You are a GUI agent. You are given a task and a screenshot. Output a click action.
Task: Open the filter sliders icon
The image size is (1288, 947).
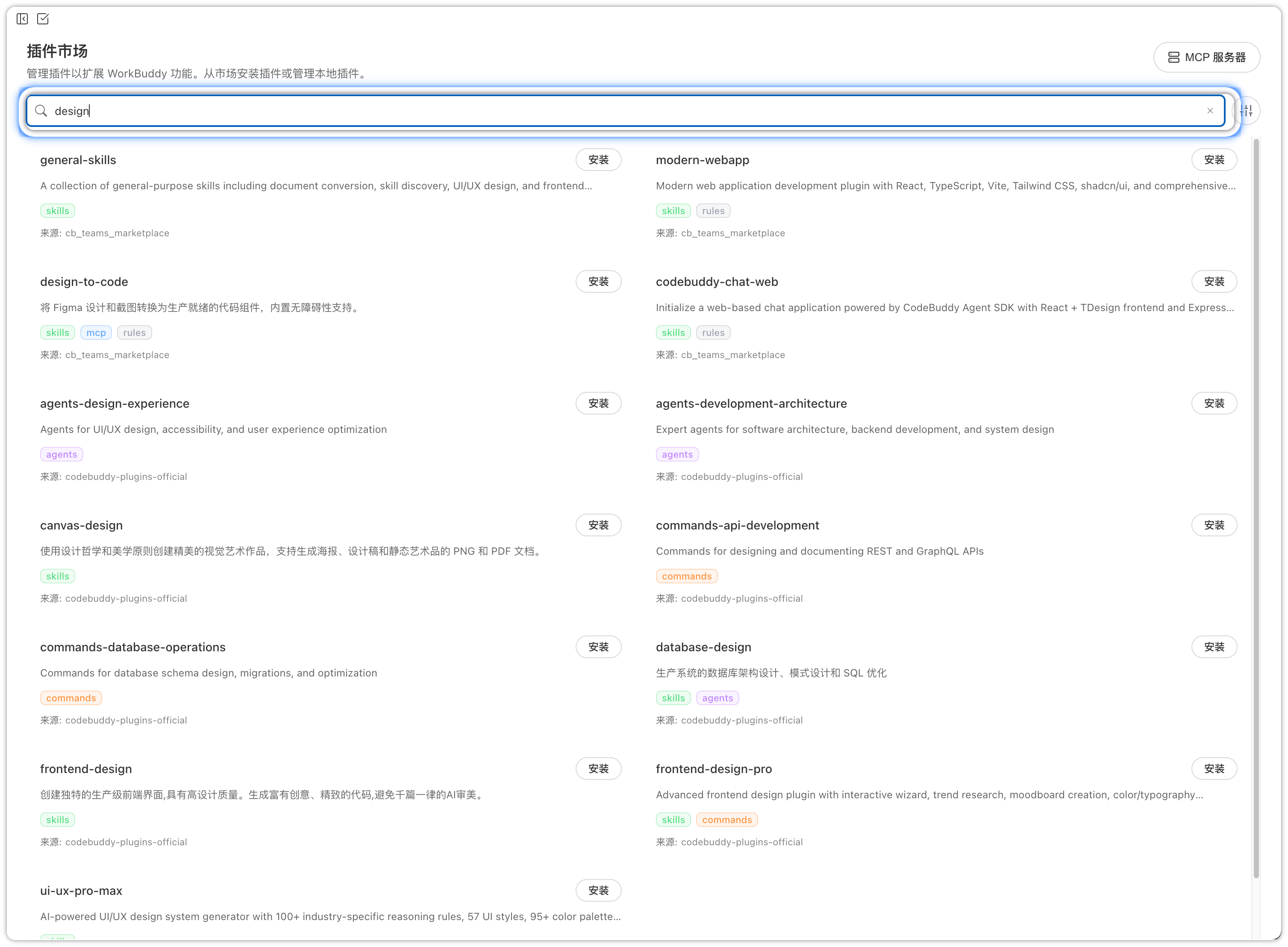coord(1246,111)
